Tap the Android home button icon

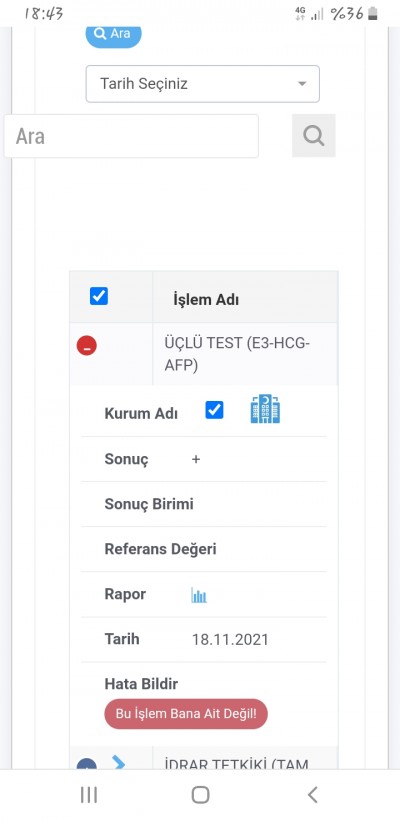click(x=200, y=795)
